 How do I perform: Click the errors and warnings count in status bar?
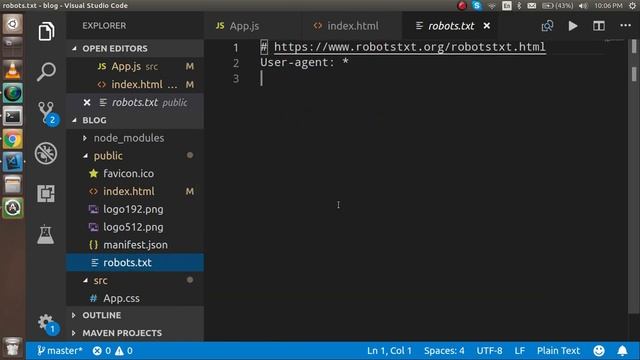coord(113,351)
